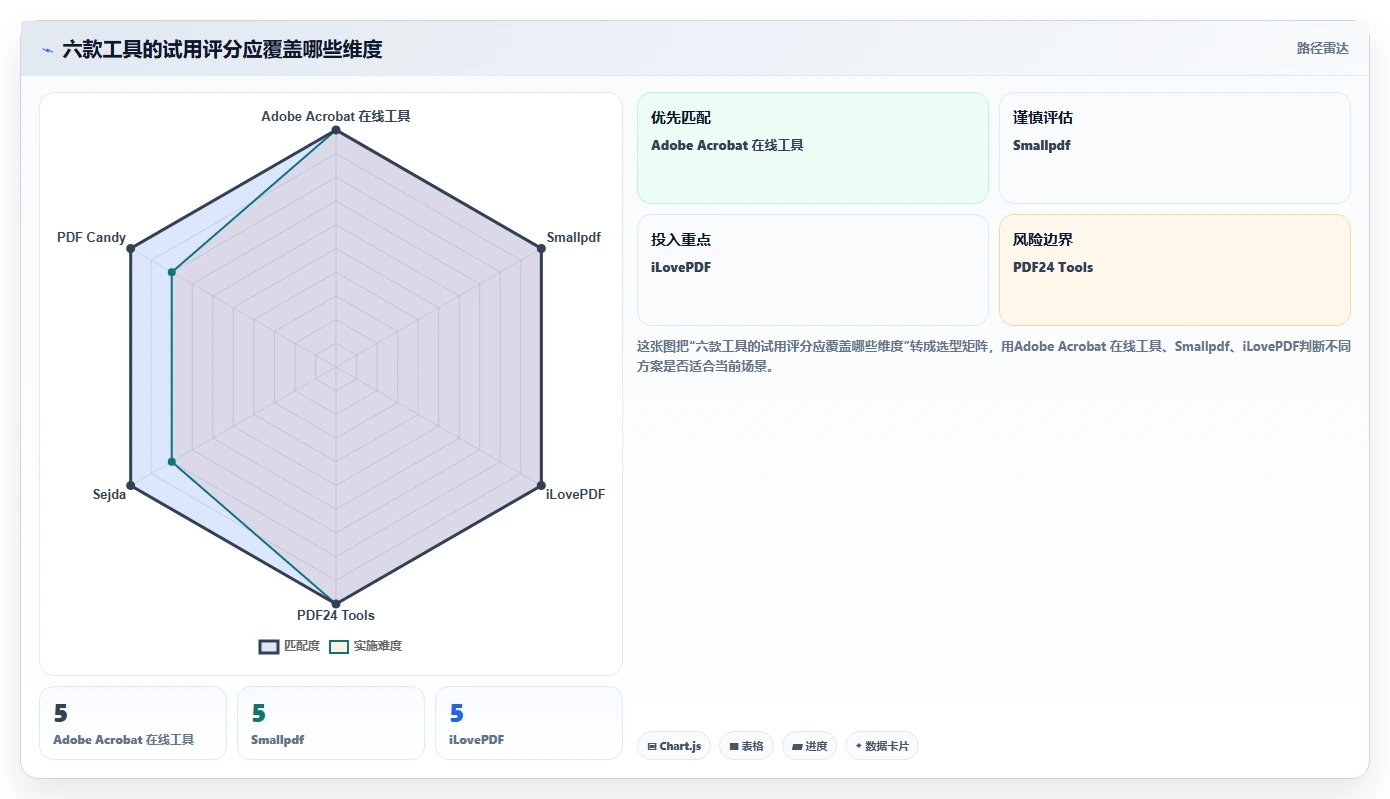The height and width of the screenshot is (799, 1390).
Task: Click PDF24 Tools text in 风险边界 card
Action: click(x=1053, y=267)
